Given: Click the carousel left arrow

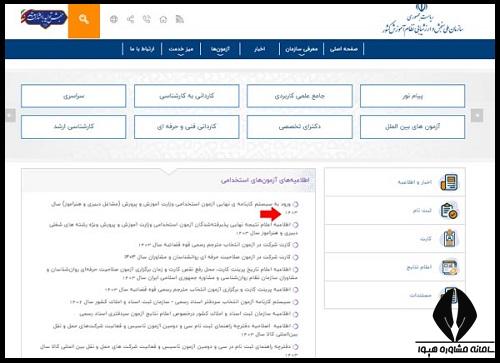Looking at the screenshot, I should tap(11, 115).
